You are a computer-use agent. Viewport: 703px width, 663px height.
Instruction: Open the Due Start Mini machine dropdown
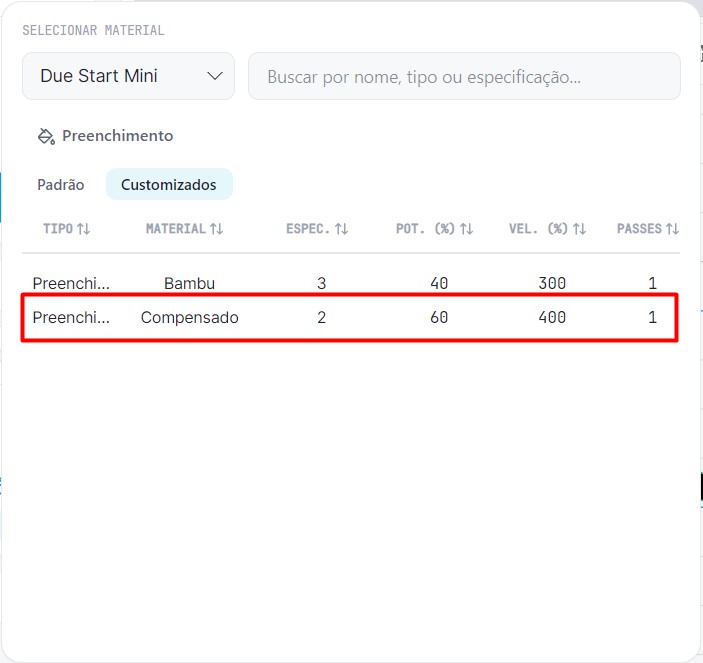(x=128, y=76)
